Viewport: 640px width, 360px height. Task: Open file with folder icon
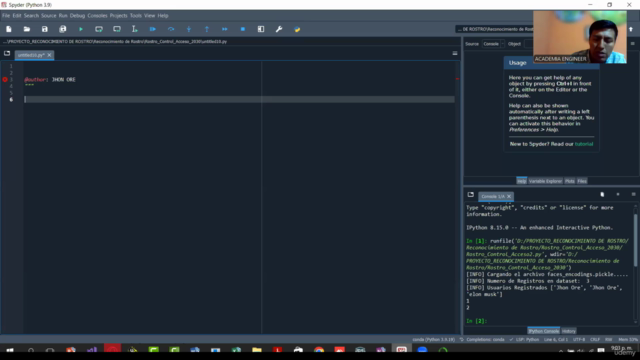[27, 29]
